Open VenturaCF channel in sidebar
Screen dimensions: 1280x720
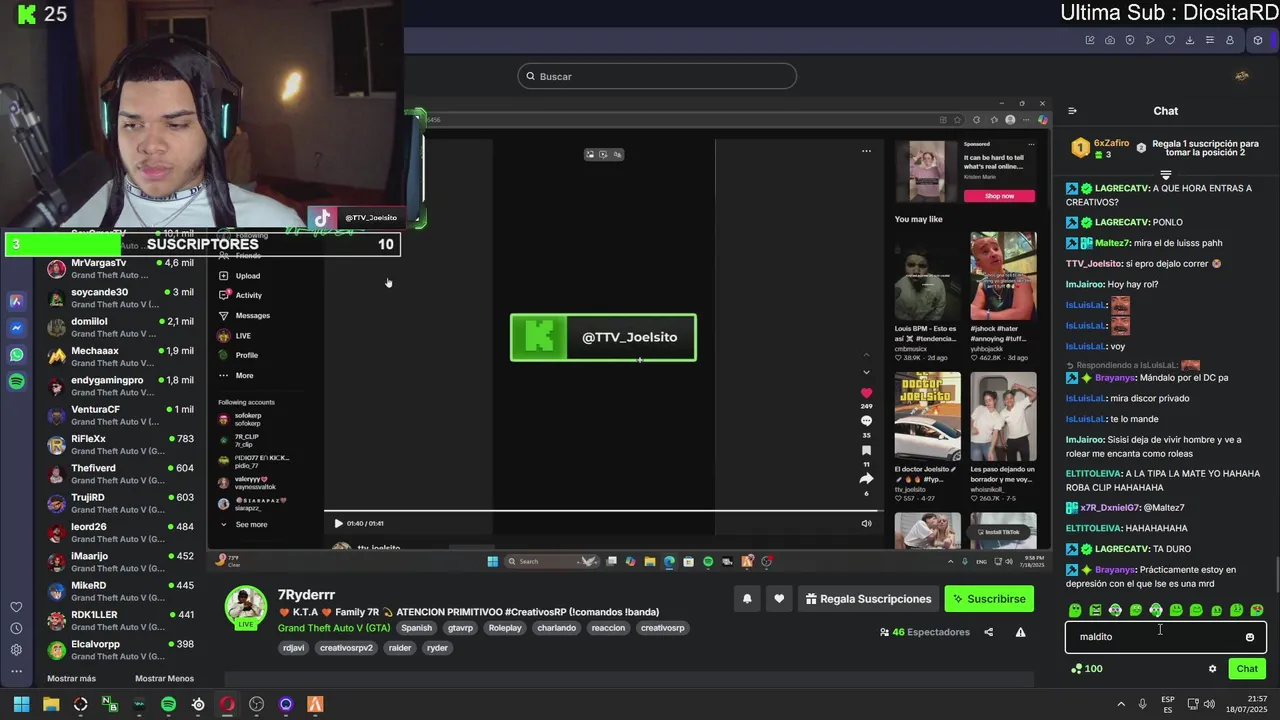coord(122,415)
